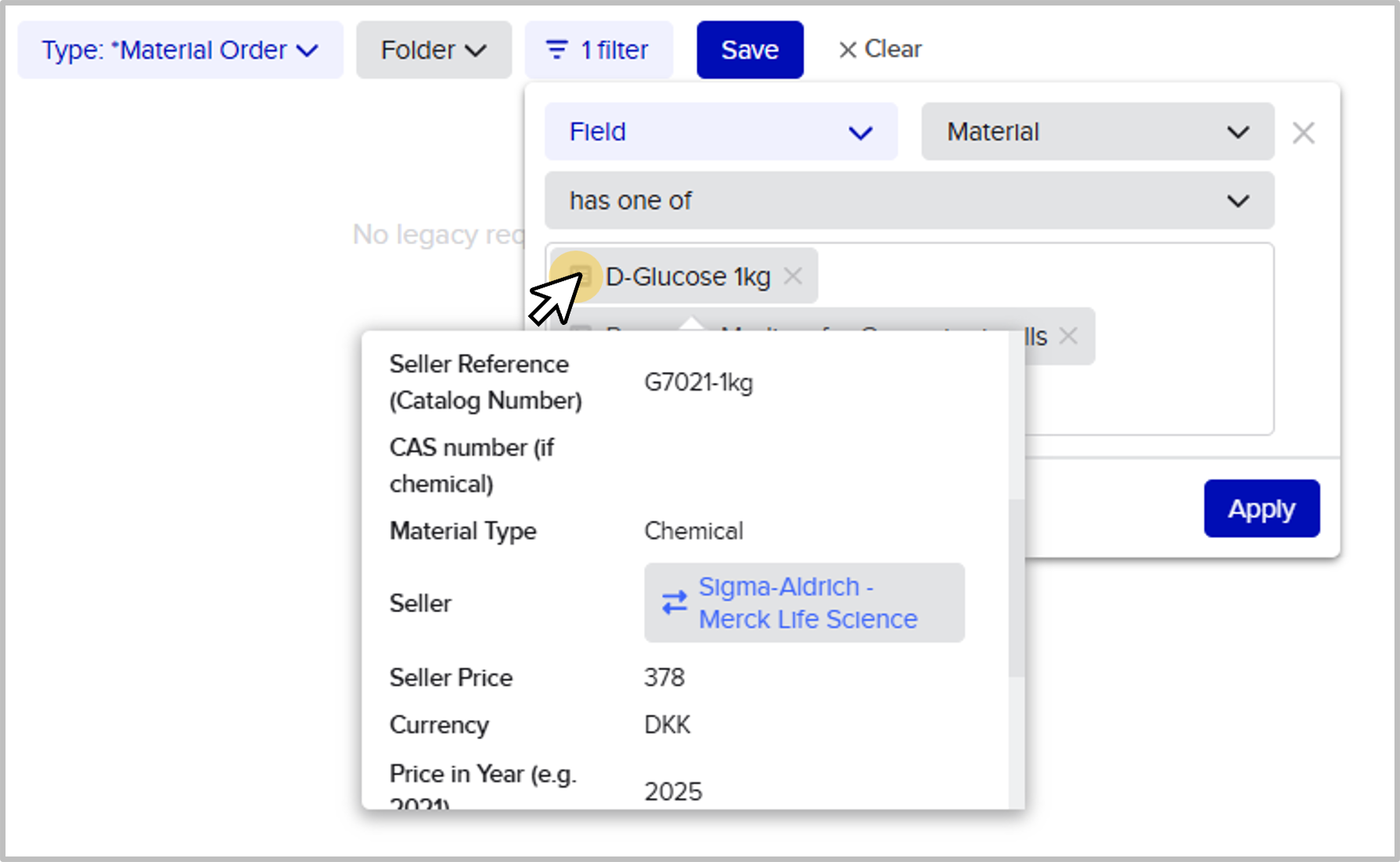Screen dimensions: 1400x862
Task: Click the linked-record arrows icon on Seller
Action: [x=674, y=603]
